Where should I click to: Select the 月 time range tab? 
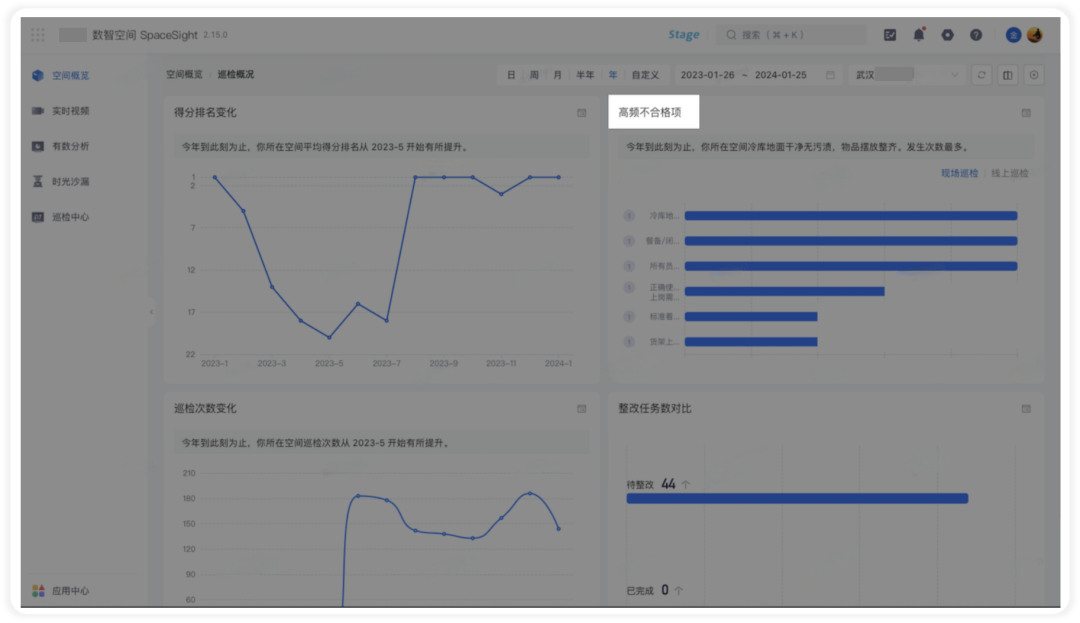(x=557, y=75)
